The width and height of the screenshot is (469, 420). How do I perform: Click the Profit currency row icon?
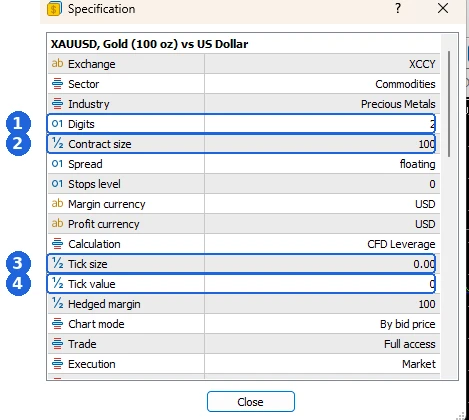point(57,223)
